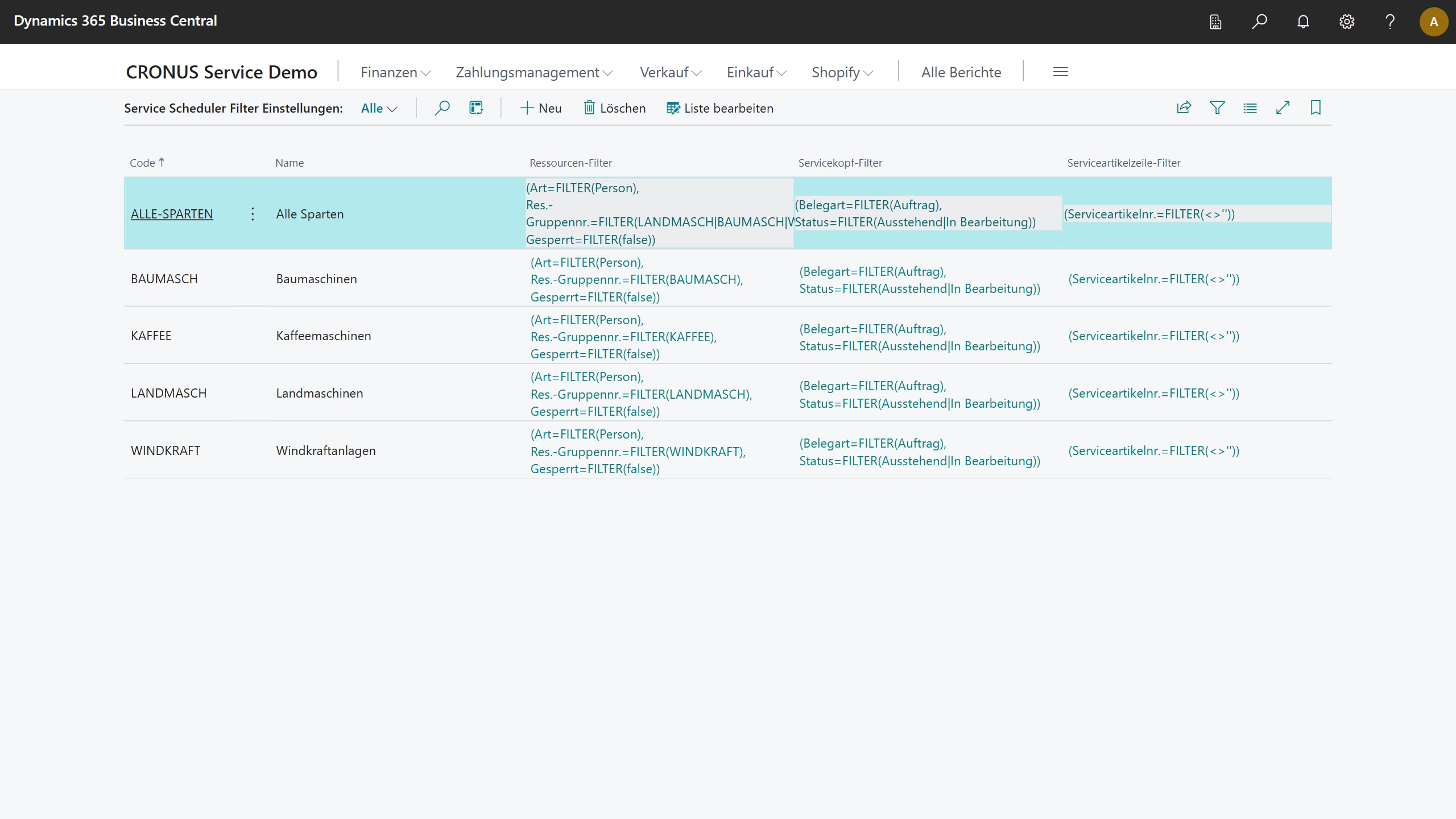Open the Alle view selector dropdown
This screenshot has height=819, width=1456.
click(379, 108)
